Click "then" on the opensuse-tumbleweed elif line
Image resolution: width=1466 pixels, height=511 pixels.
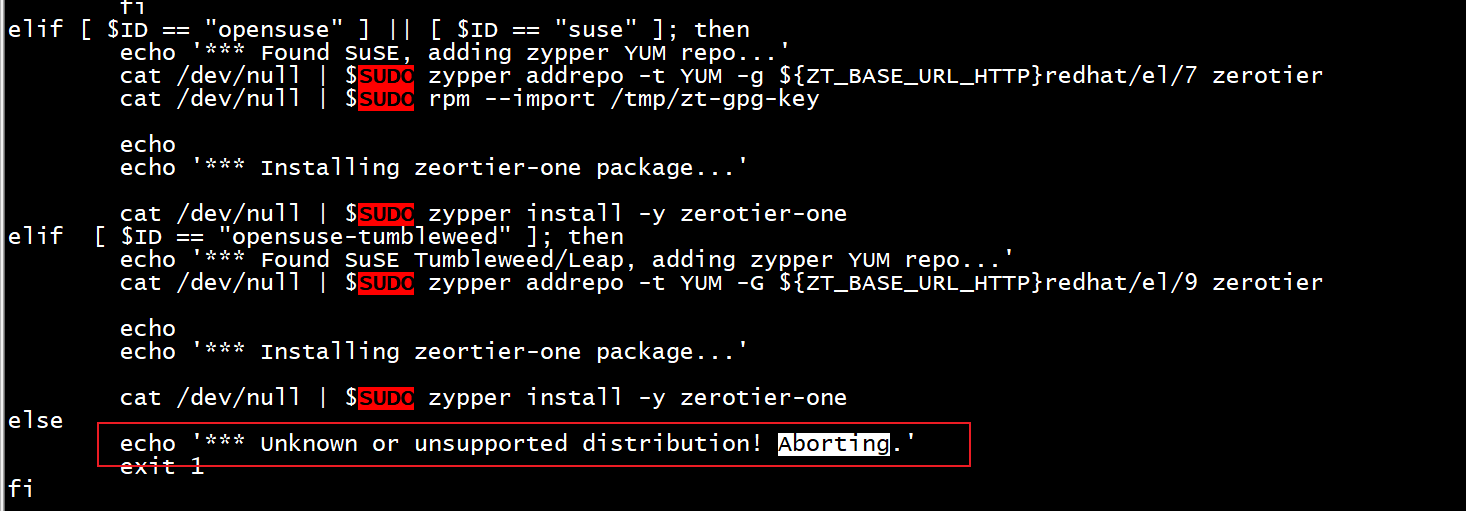(x=595, y=237)
